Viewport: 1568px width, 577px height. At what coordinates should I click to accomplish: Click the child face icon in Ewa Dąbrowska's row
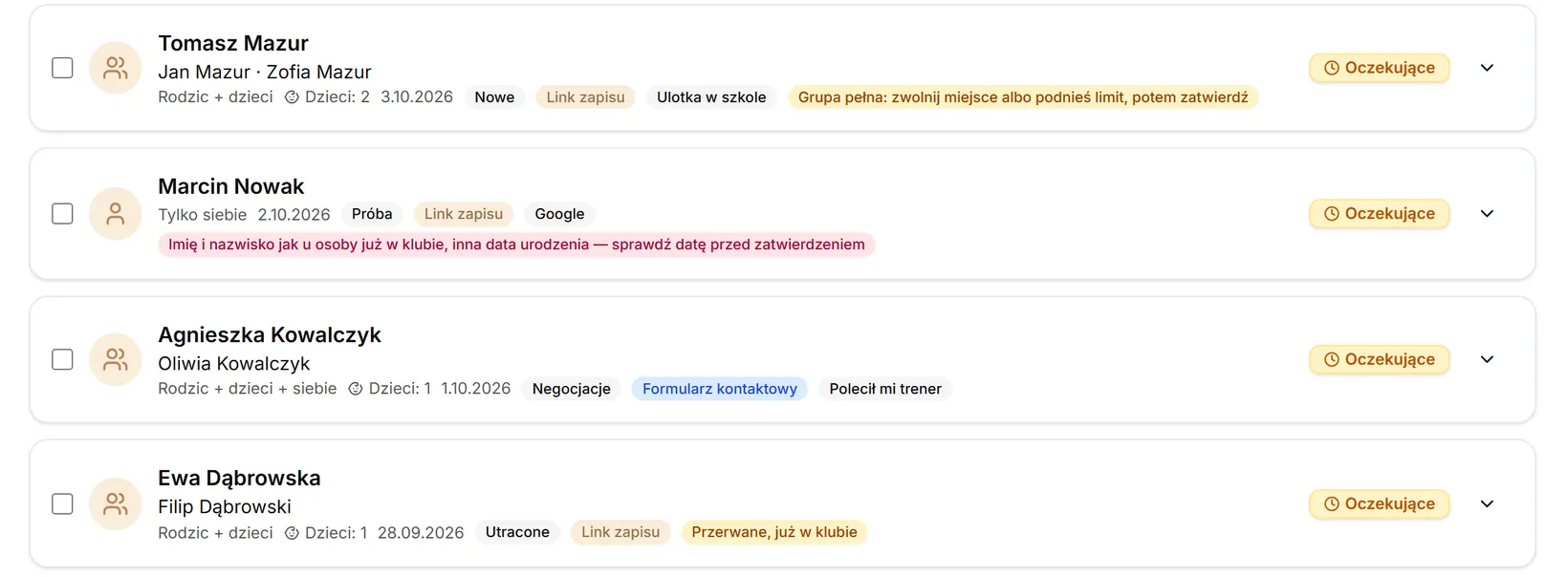click(292, 533)
